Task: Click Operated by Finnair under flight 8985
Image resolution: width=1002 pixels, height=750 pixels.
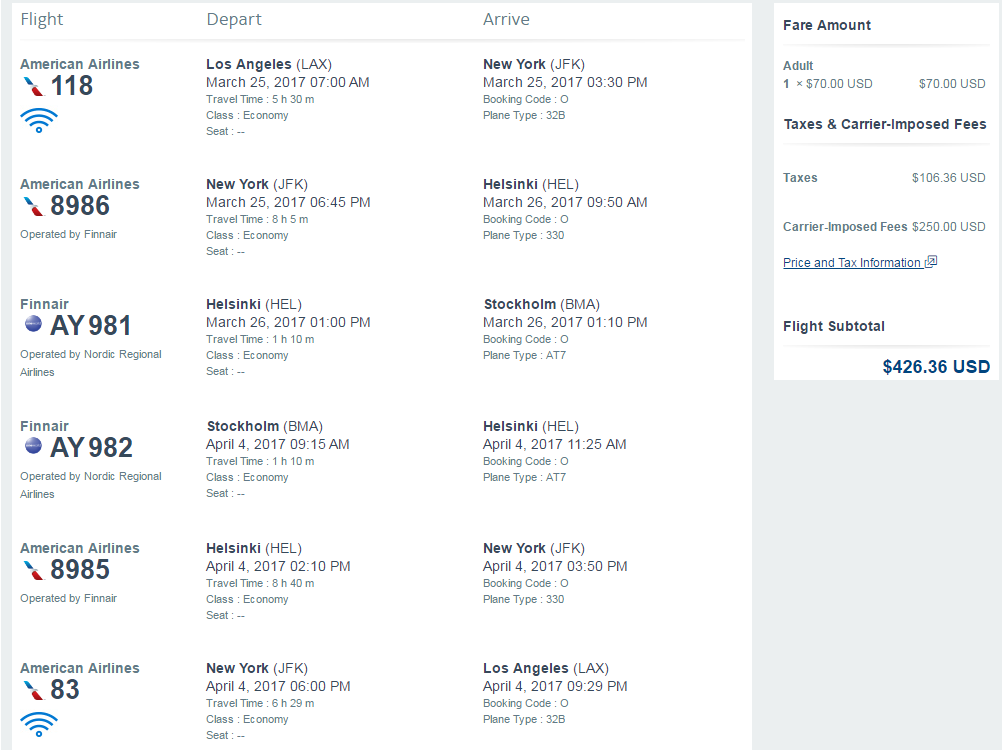Action: tap(68, 599)
